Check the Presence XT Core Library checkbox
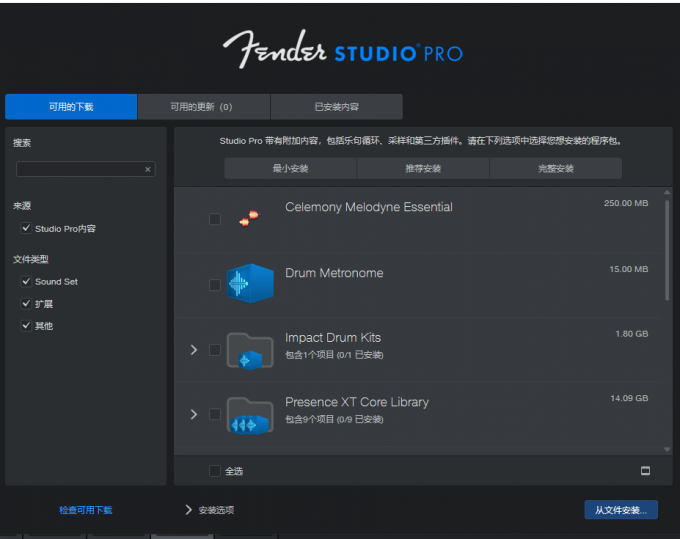The width and height of the screenshot is (680, 539). [x=215, y=414]
